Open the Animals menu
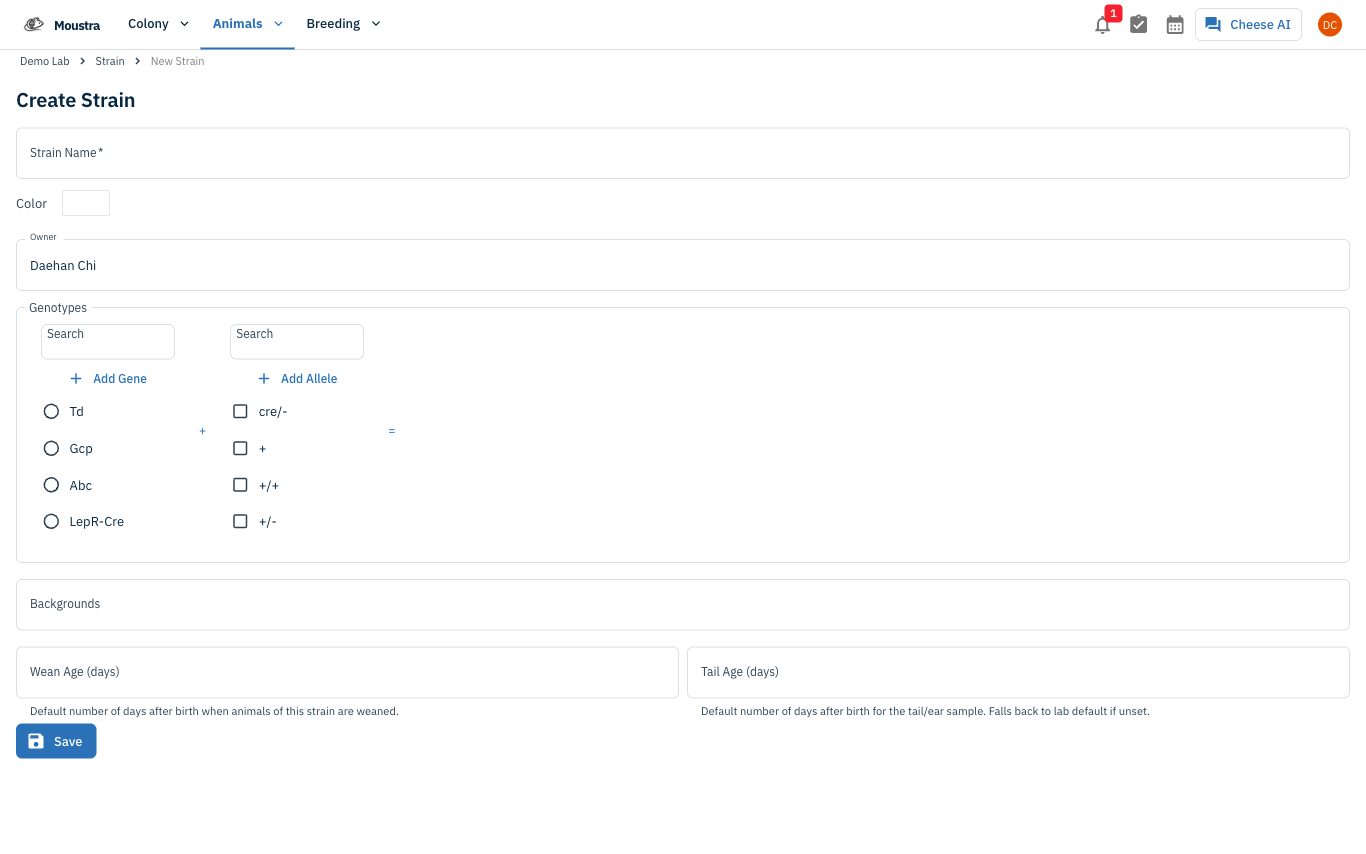 247,24
